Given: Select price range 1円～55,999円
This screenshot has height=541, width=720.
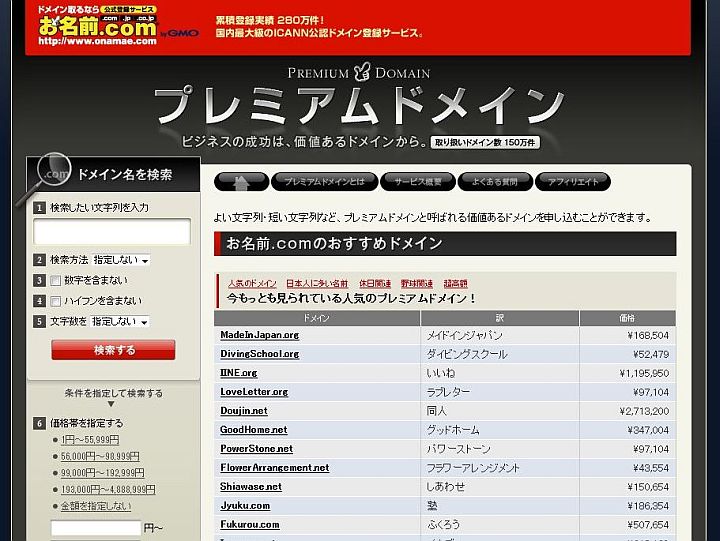Looking at the screenshot, I should (90, 440).
